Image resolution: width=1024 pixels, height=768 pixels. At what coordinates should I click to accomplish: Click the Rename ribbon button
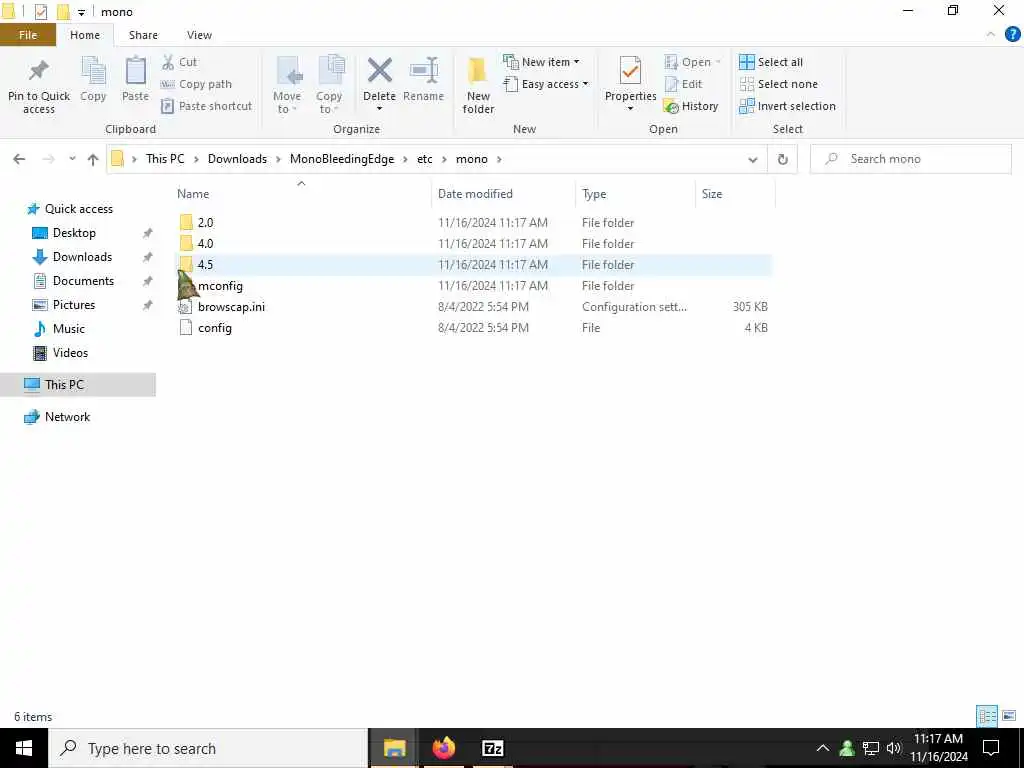423,78
